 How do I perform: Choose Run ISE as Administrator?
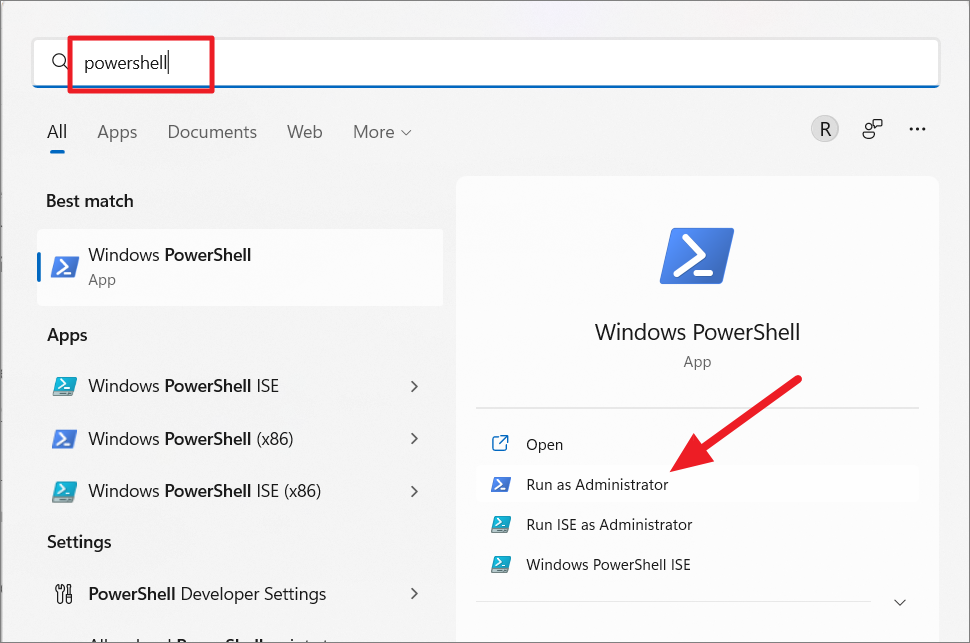click(x=697, y=525)
